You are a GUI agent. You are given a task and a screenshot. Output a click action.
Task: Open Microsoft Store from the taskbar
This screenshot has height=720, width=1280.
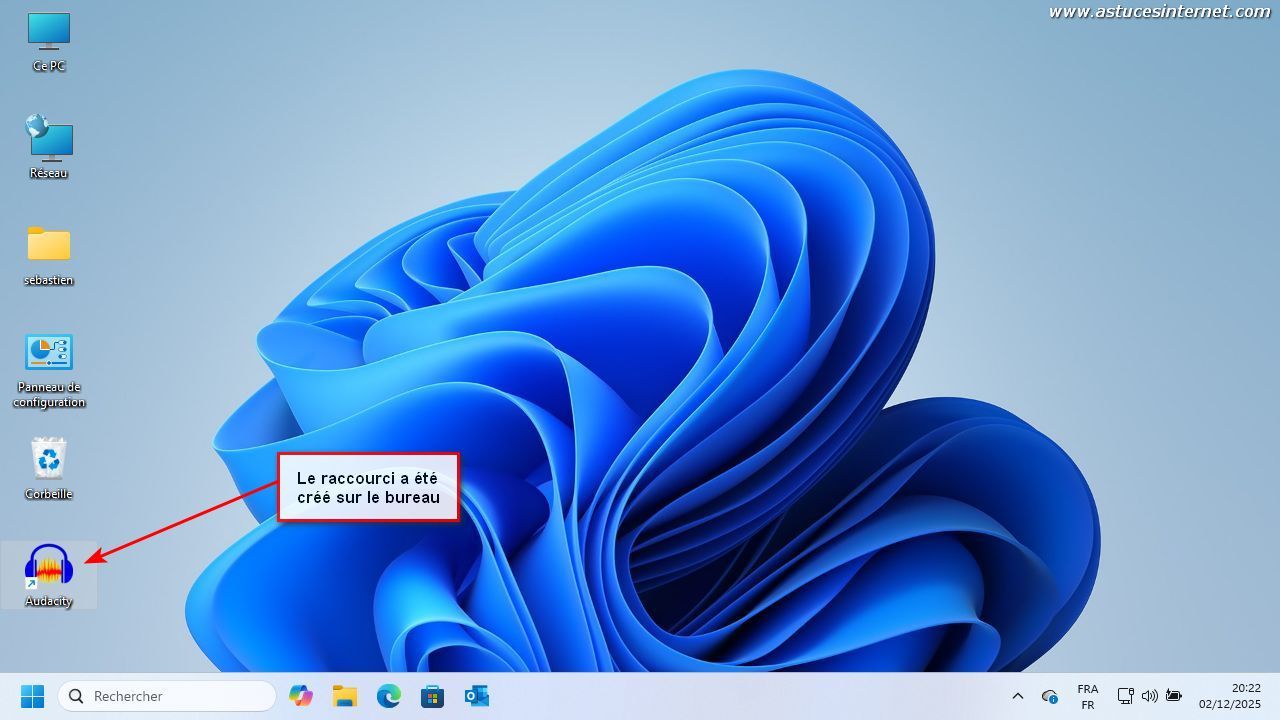[x=432, y=696]
